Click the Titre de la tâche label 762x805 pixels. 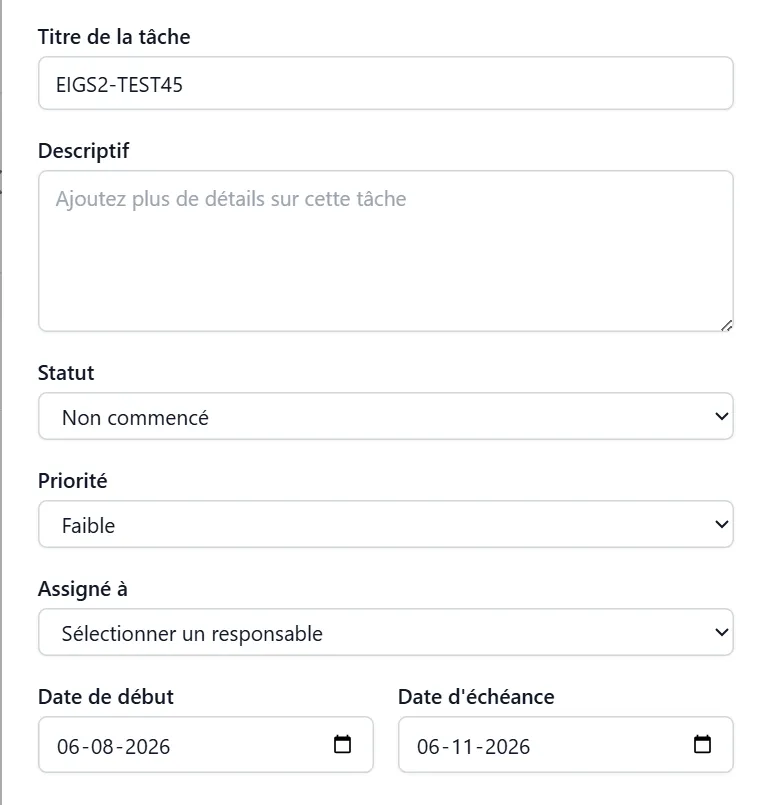click(x=114, y=37)
